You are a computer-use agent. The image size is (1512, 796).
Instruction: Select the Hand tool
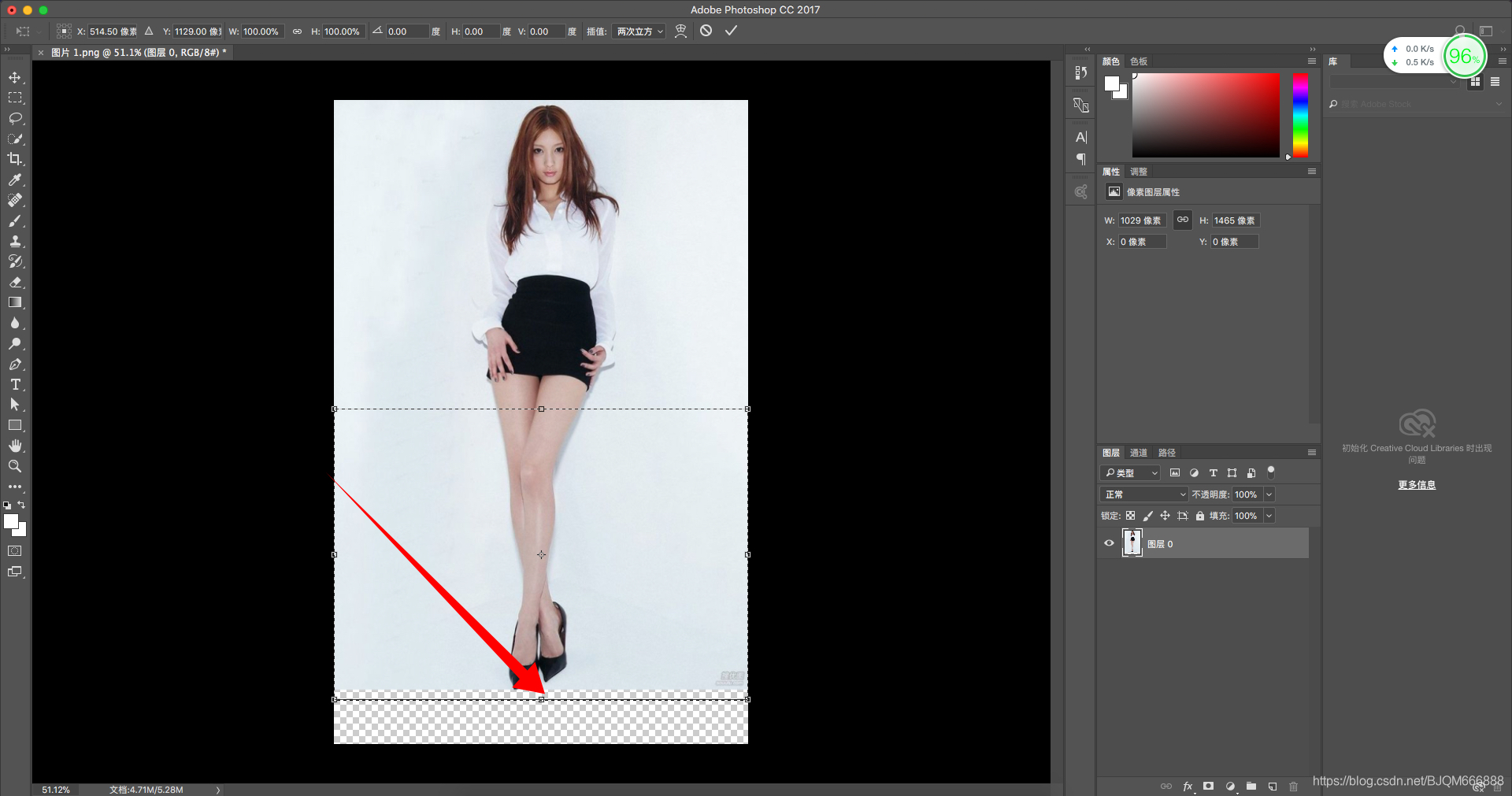click(x=15, y=446)
